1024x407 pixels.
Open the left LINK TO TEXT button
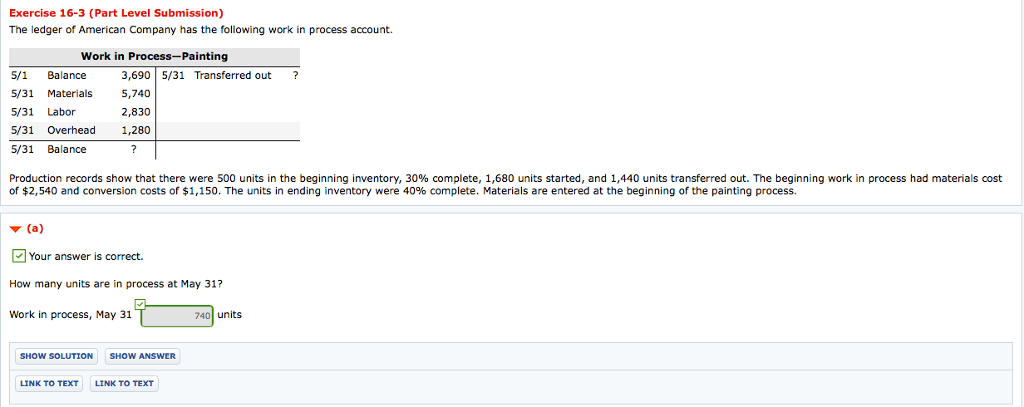pos(49,383)
